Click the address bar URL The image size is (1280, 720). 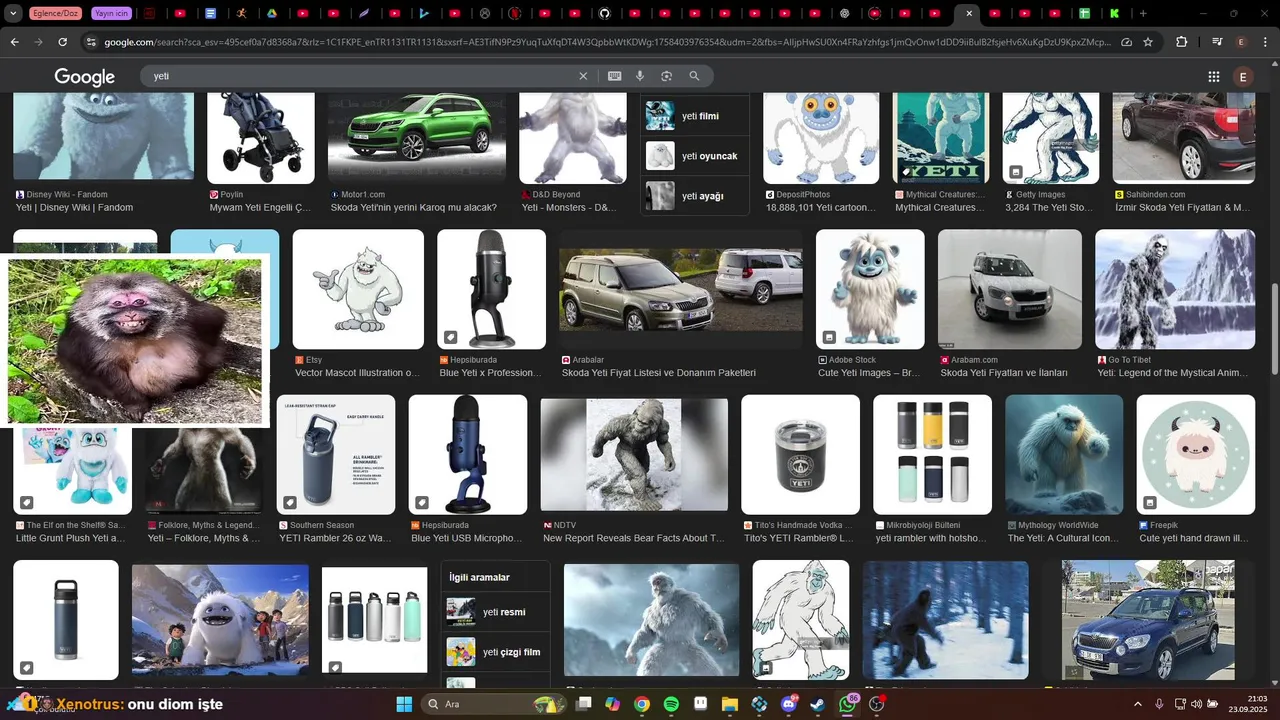point(608,42)
